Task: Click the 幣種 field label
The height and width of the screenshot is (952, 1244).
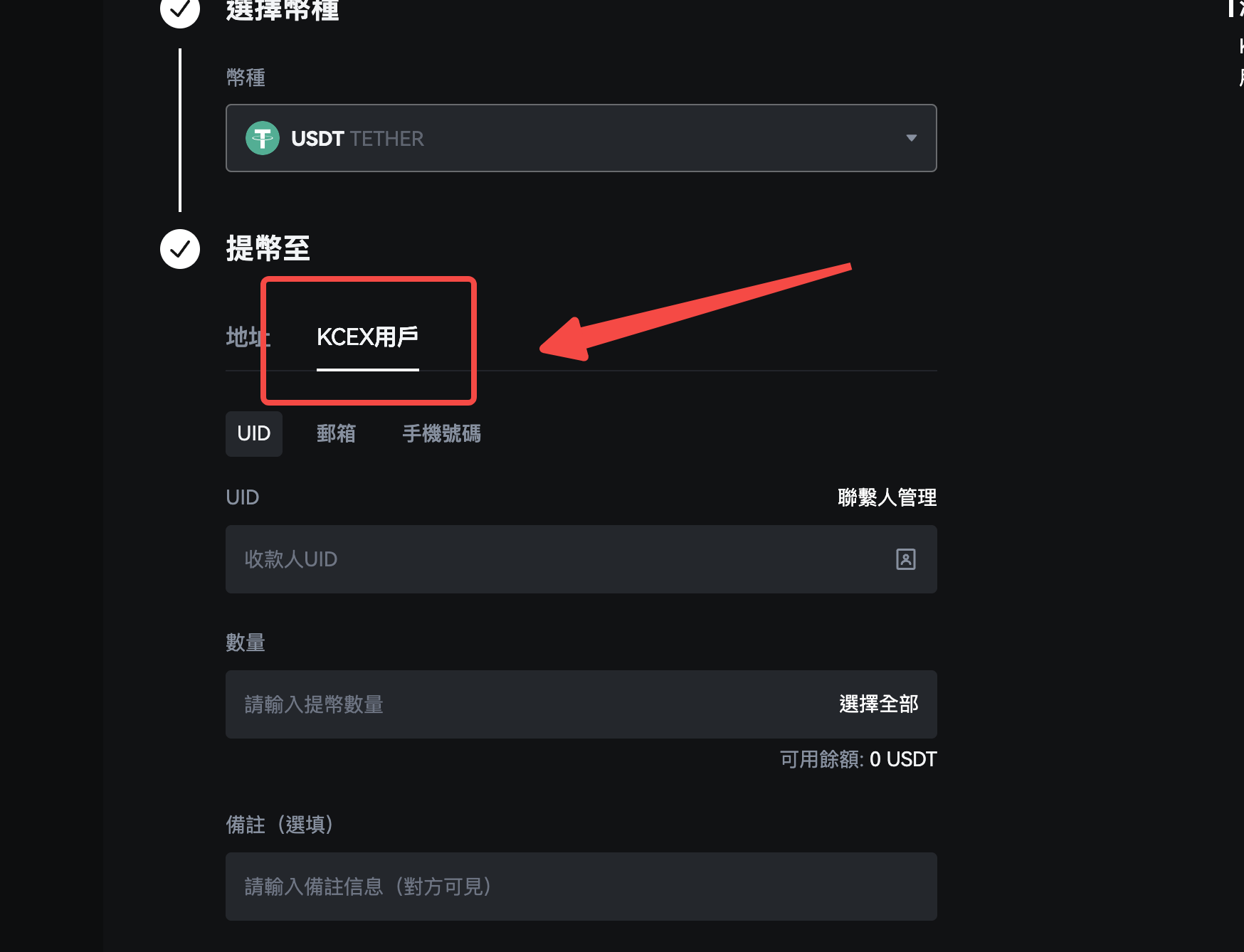Action: click(246, 78)
